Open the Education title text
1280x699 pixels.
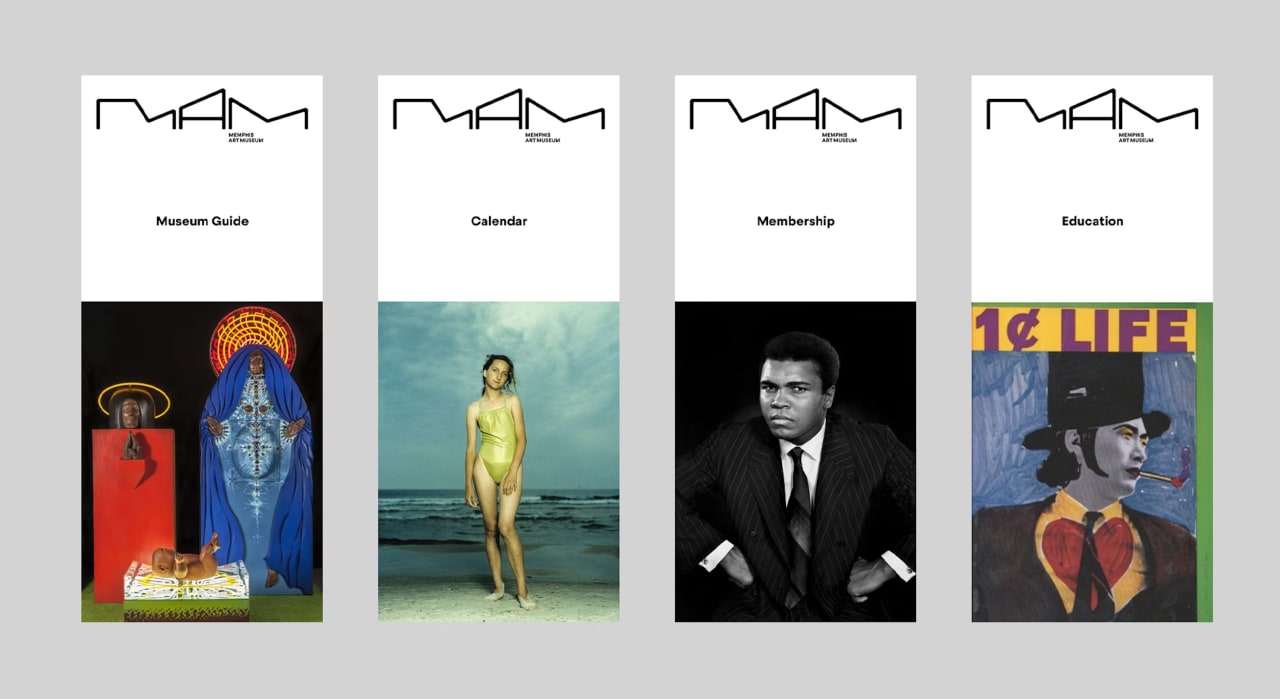(x=1092, y=221)
